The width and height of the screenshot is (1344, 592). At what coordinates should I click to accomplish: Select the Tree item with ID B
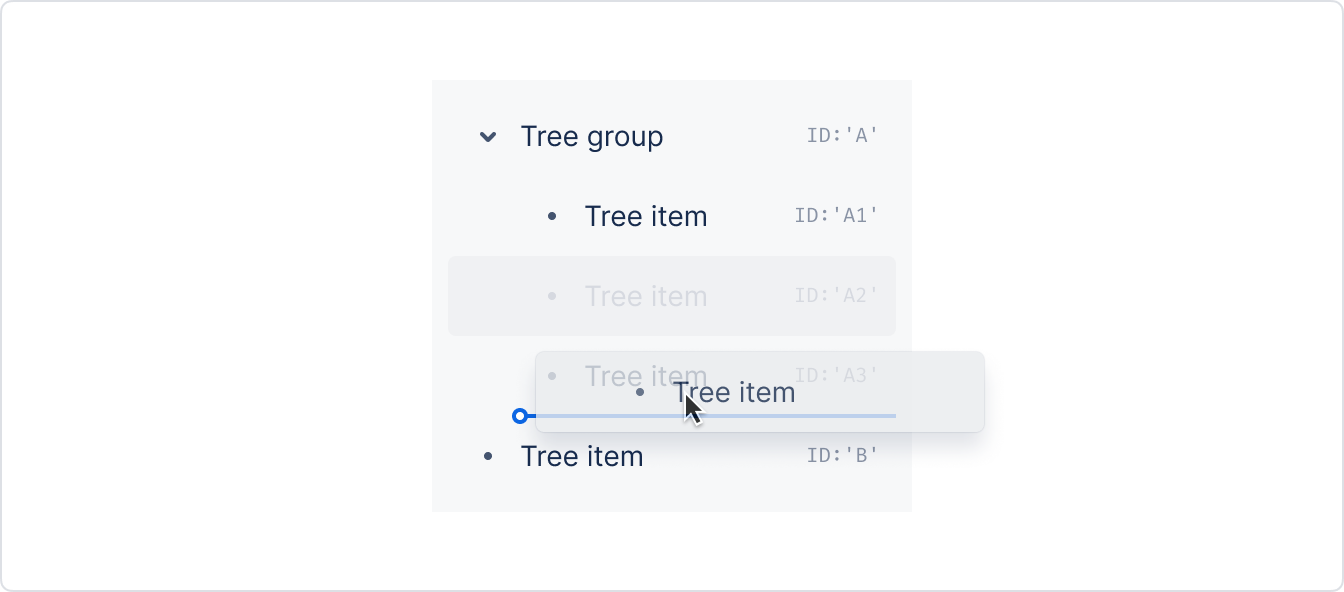click(x=582, y=456)
